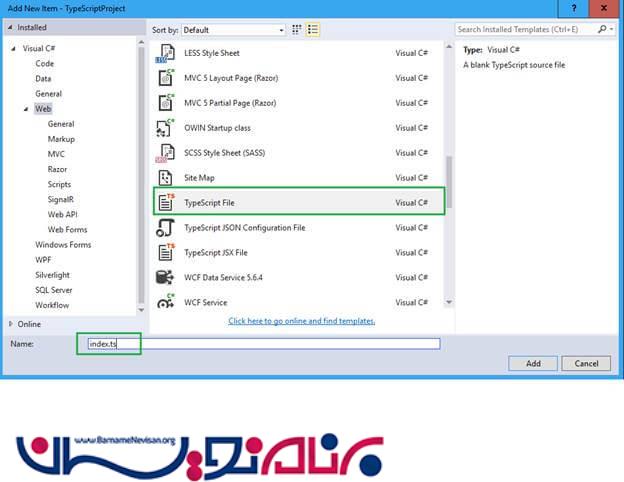
Task: Pick the TypeScript File template icon
Action: coord(165,202)
